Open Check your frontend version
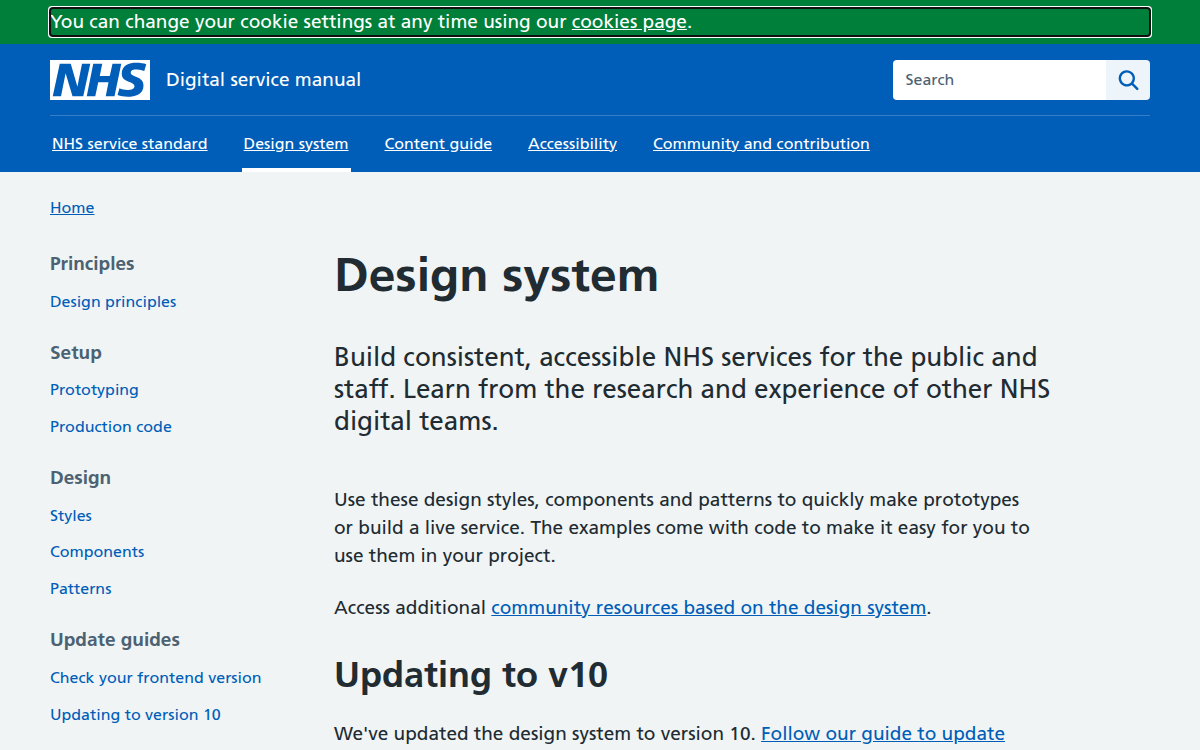This screenshot has height=750, width=1200. pos(156,678)
